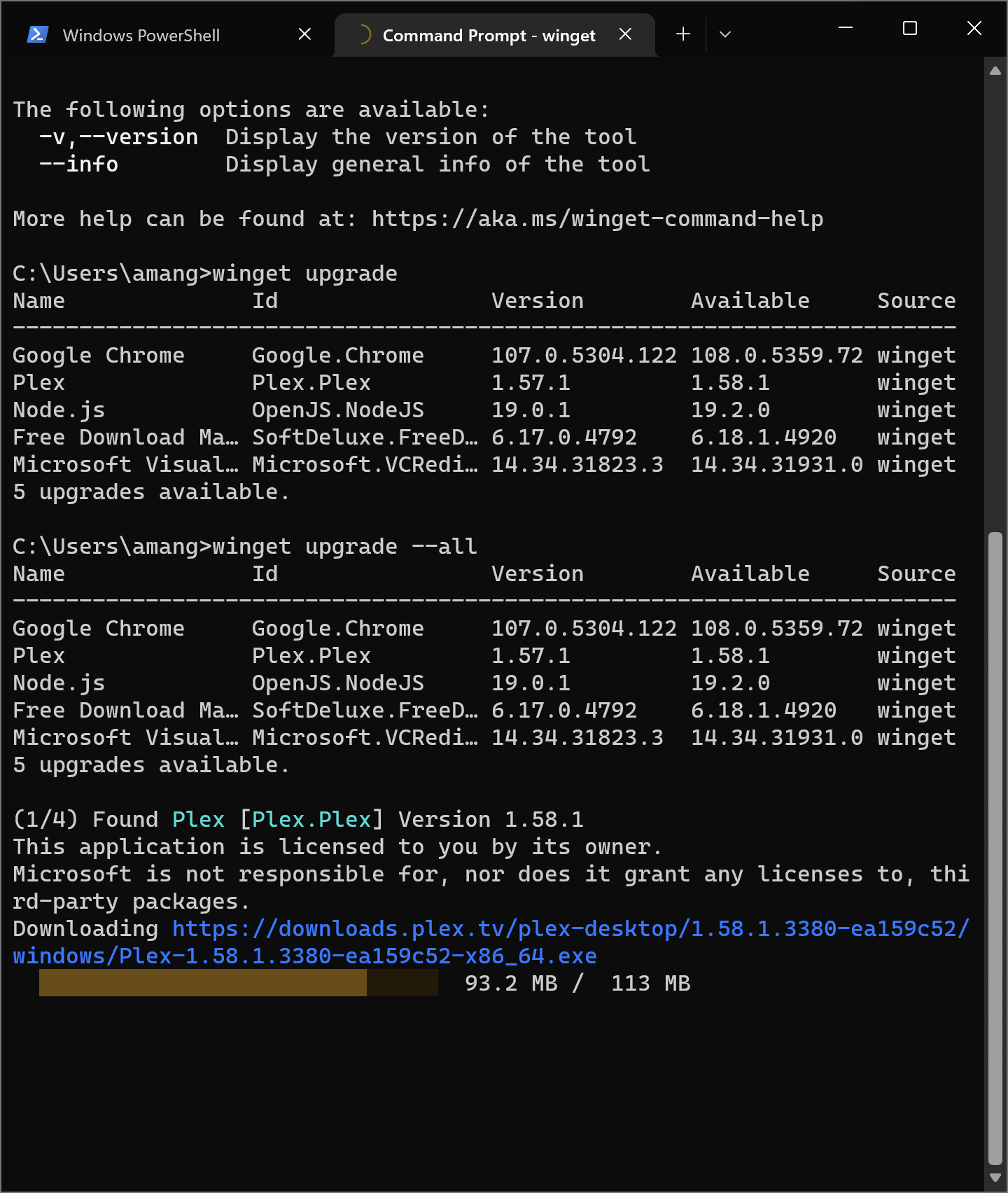Expand the new tab profile dropdown chevron
Screen dimensions: 1008x1193
tap(725, 34)
